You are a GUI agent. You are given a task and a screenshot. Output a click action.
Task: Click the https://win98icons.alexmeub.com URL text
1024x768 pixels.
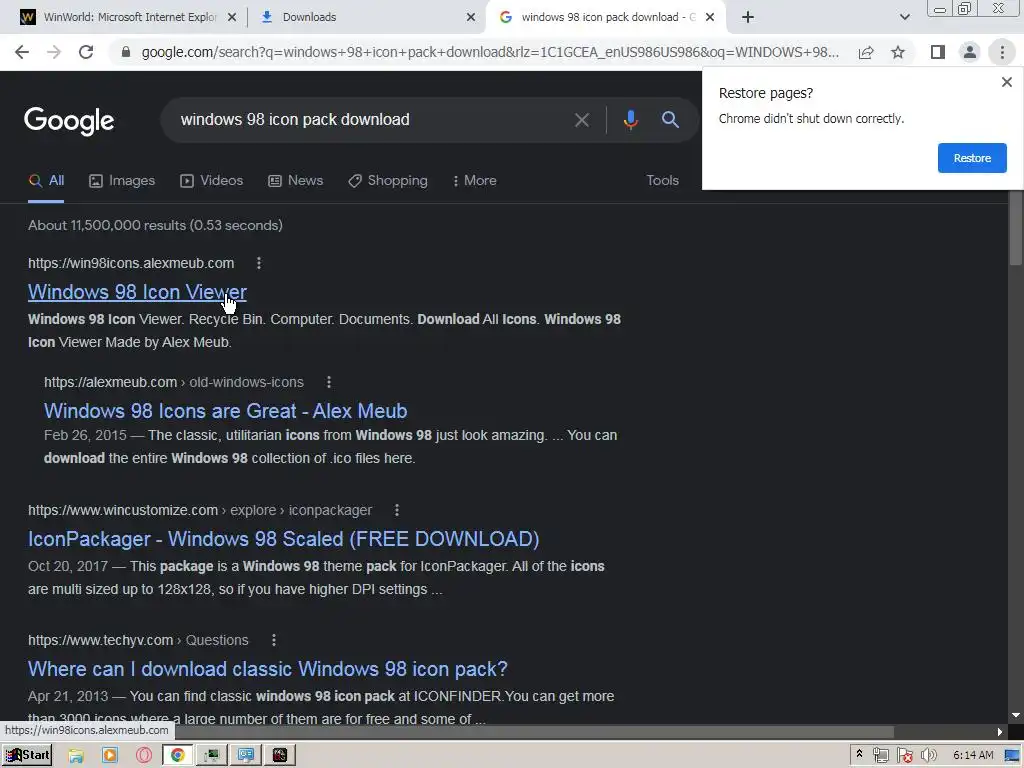131,263
